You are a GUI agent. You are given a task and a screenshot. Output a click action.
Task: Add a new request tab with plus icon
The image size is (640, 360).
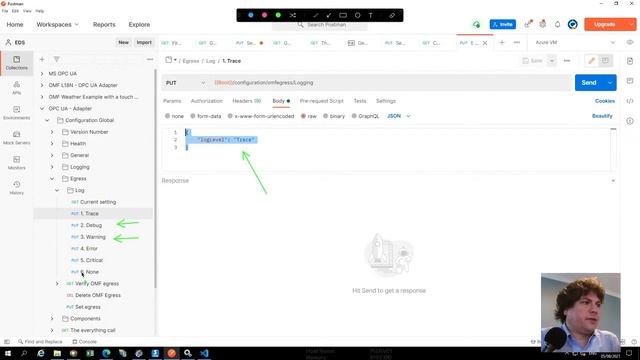pos(502,42)
